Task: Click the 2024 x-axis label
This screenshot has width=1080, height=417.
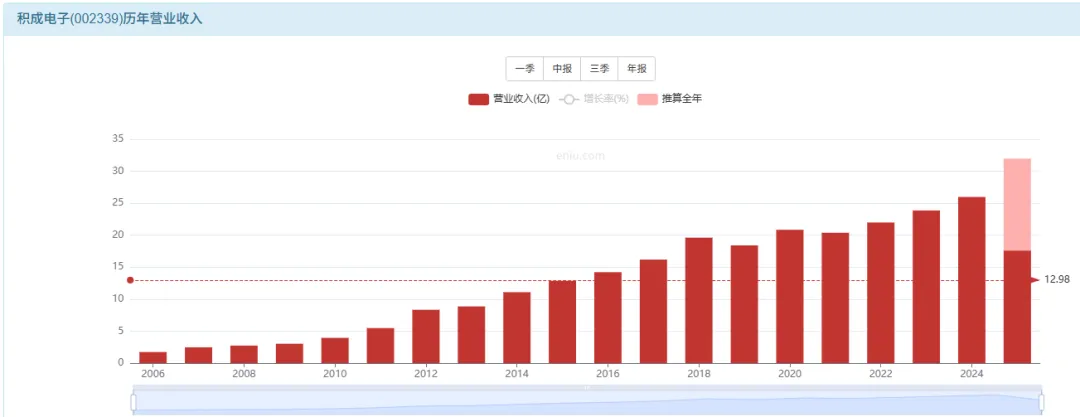Action: click(x=971, y=374)
